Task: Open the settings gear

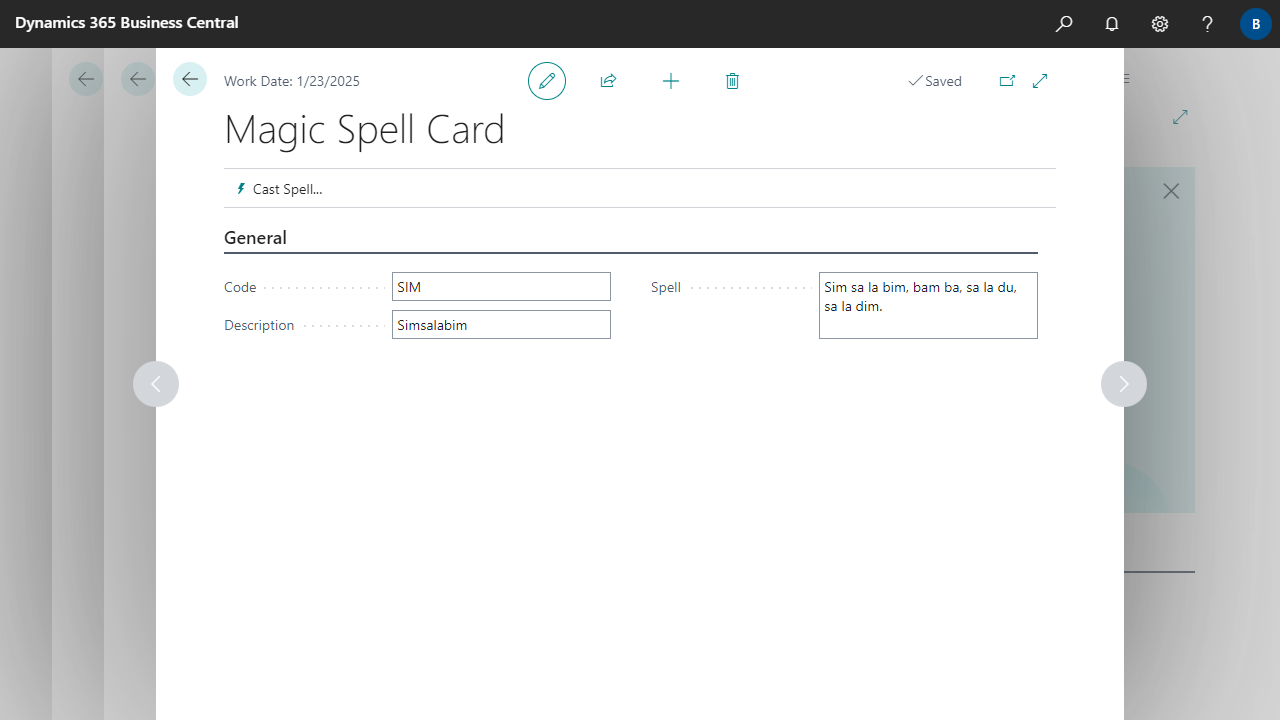Action: tap(1160, 24)
